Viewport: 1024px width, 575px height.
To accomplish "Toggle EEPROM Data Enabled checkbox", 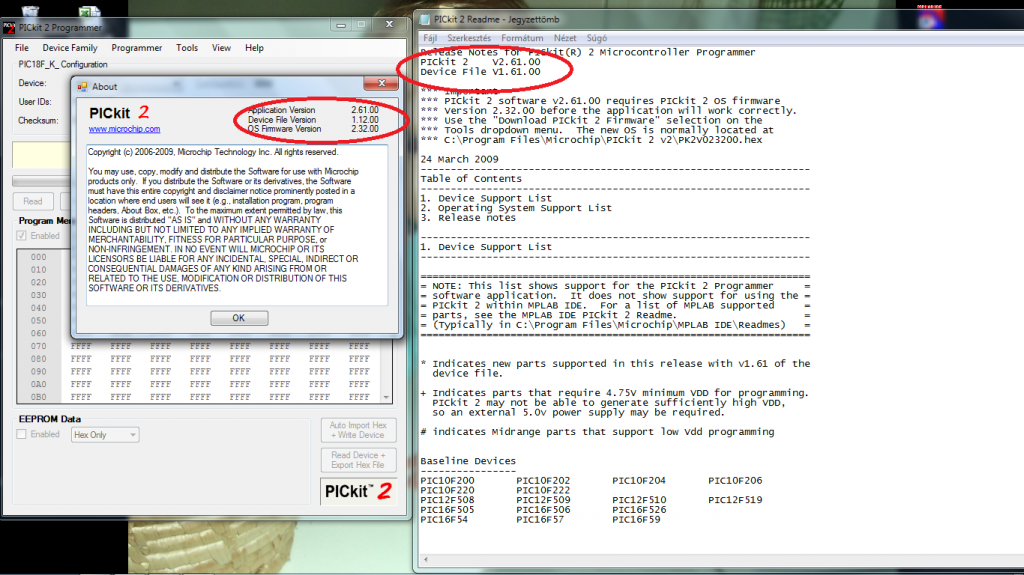I will click(22, 434).
